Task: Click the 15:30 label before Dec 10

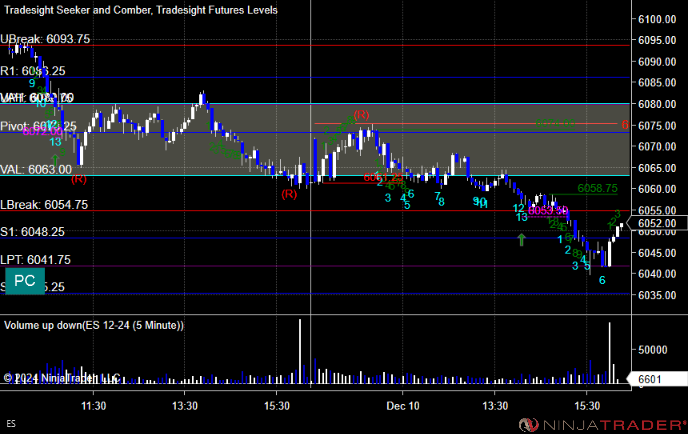Action: pos(277,406)
